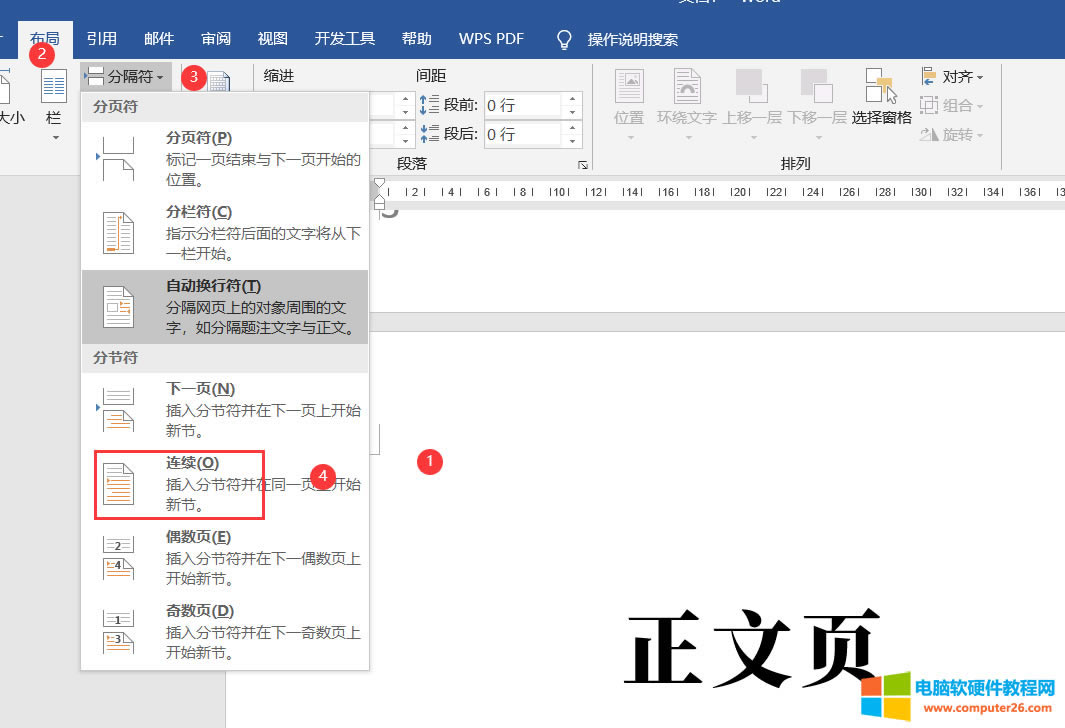Choose the Text Wrapping break (自动换行符) icon
1065x728 pixels.
(x=119, y=307)
